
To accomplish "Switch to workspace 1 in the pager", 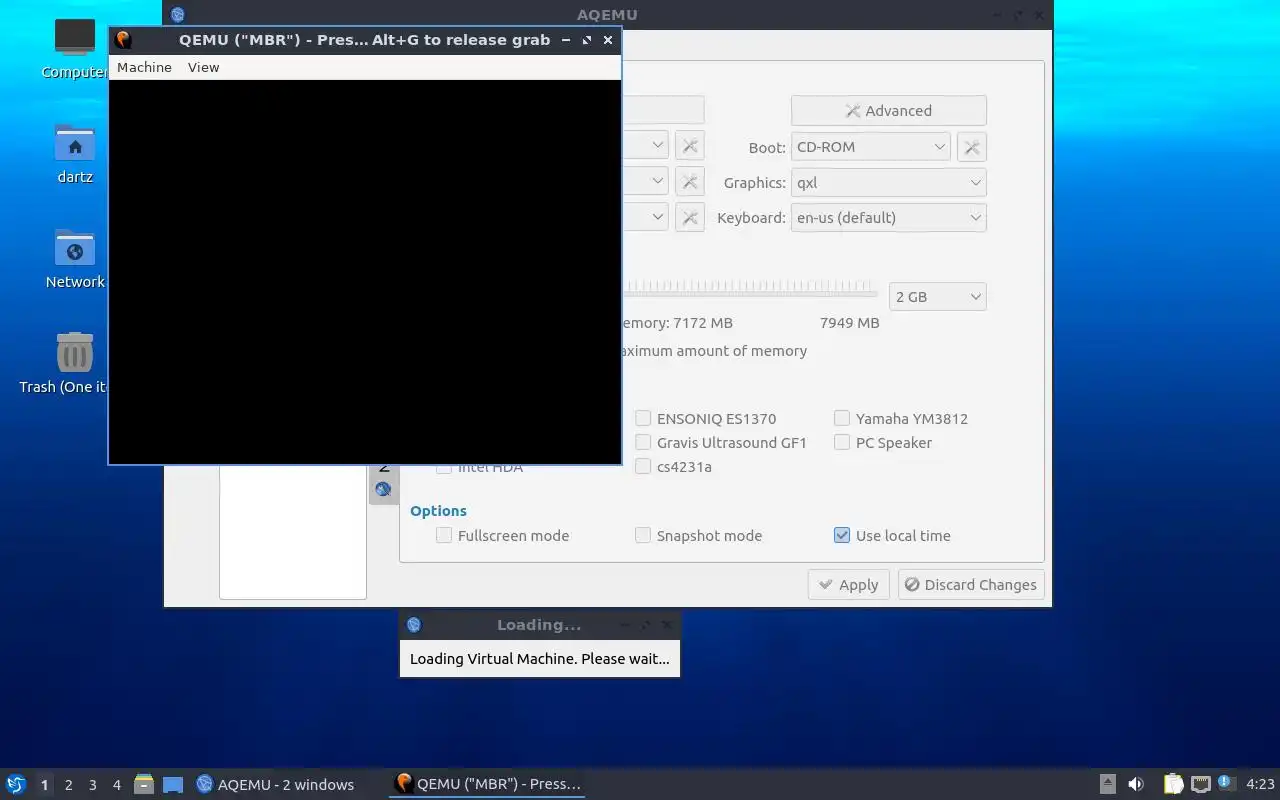I will click(44, 784).
